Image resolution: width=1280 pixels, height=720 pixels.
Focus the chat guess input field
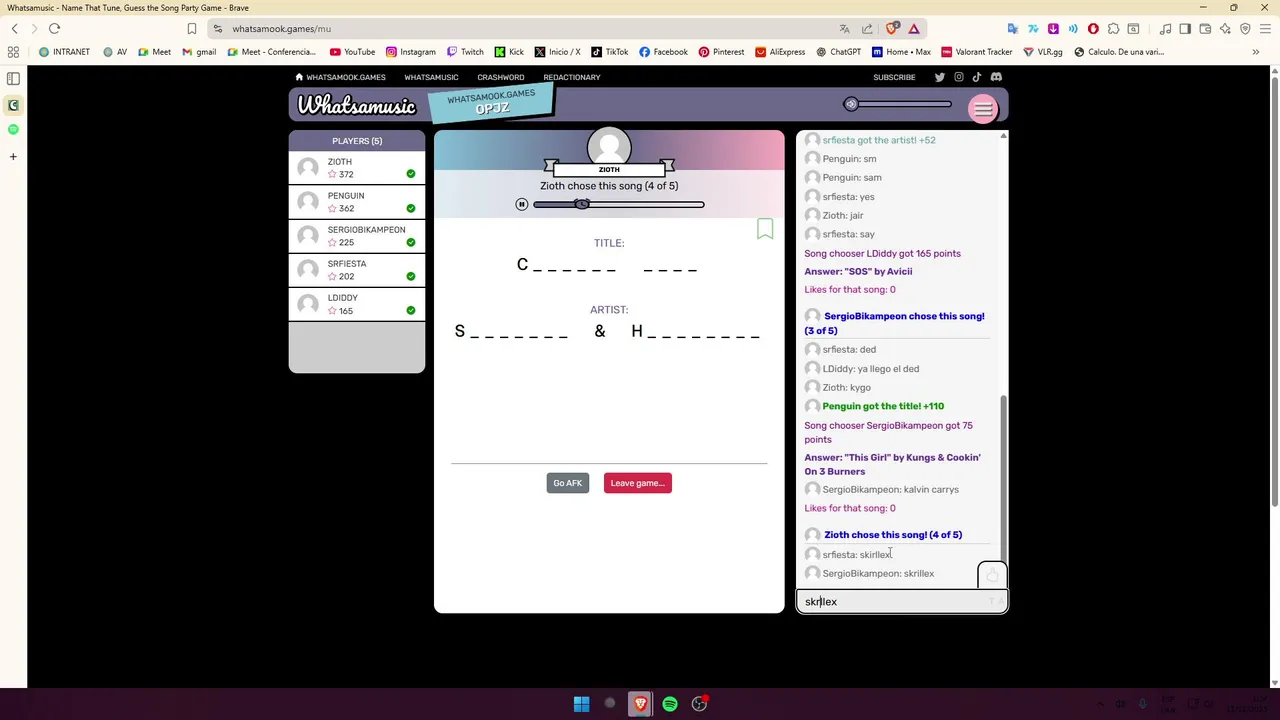click(x=901, y=602)
